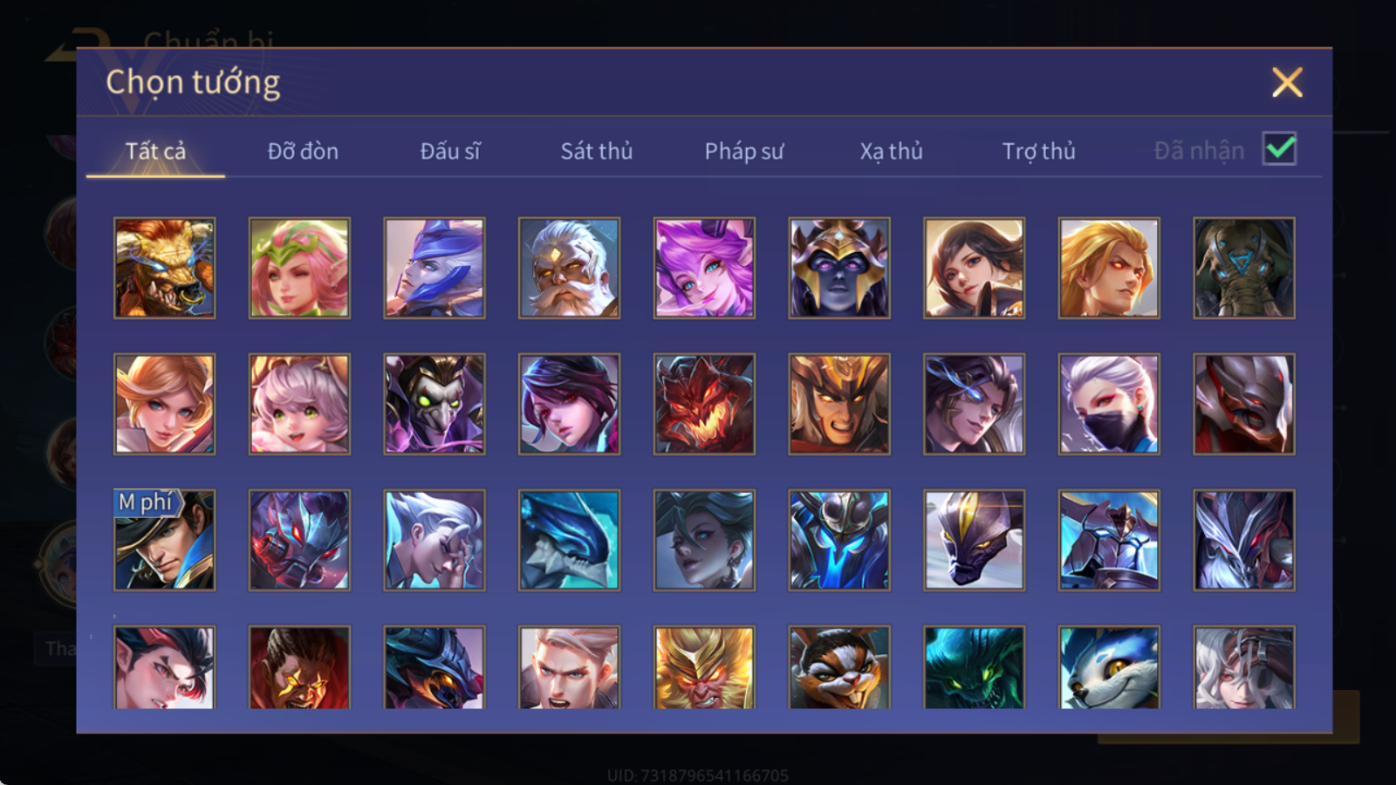
Task: Select the golden boar beast hero portrait
Action: 164,268
